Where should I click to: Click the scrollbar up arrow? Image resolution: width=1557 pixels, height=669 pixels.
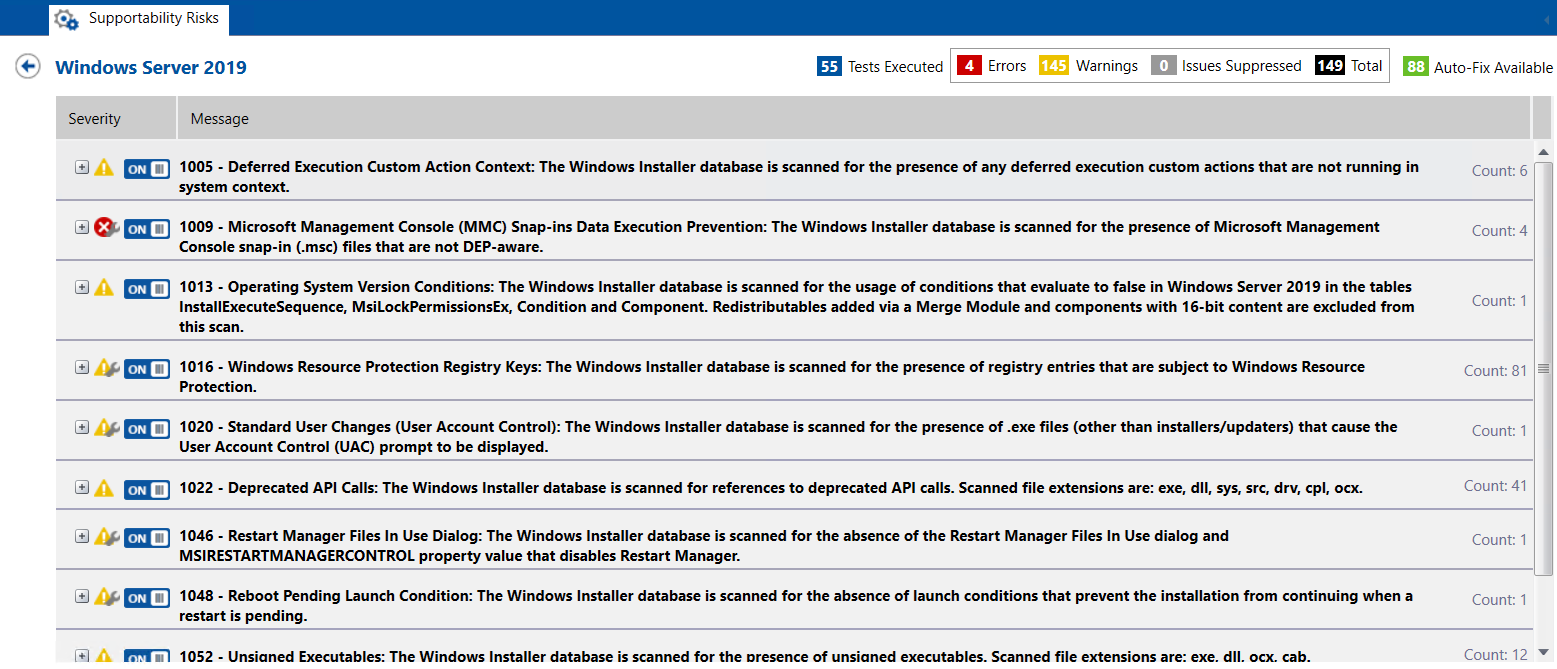coord(1543,151)
